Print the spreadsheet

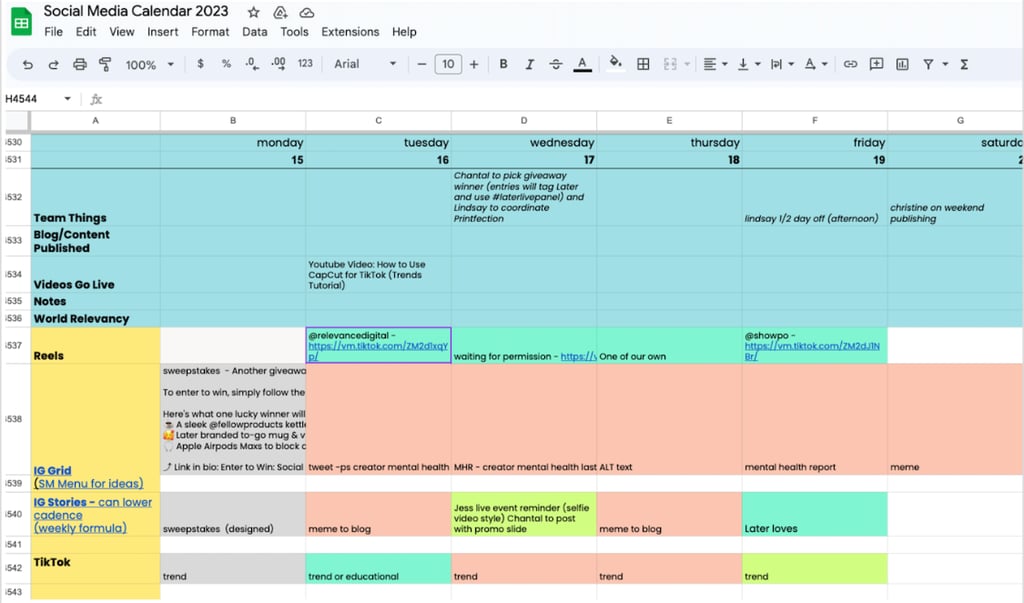tap(80, 64)
